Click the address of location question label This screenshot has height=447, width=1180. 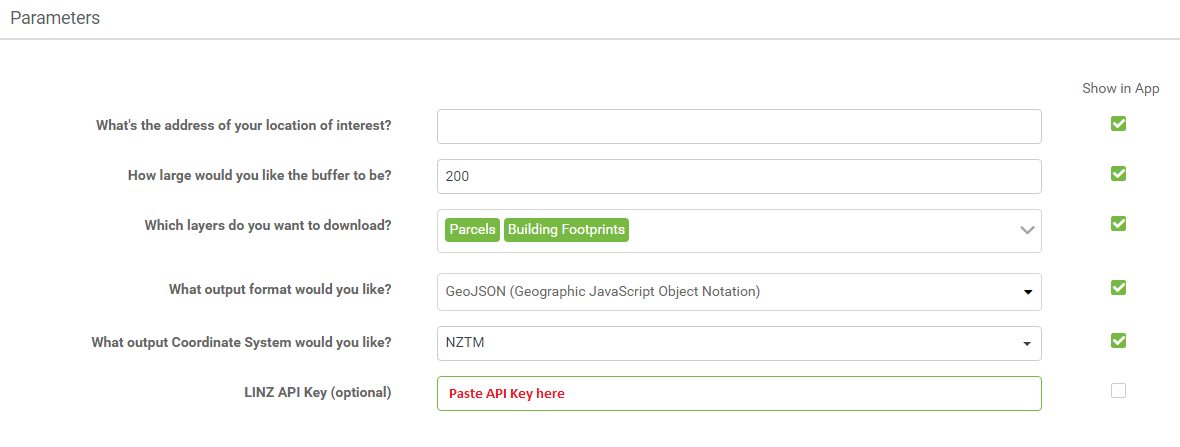[243, 125]
